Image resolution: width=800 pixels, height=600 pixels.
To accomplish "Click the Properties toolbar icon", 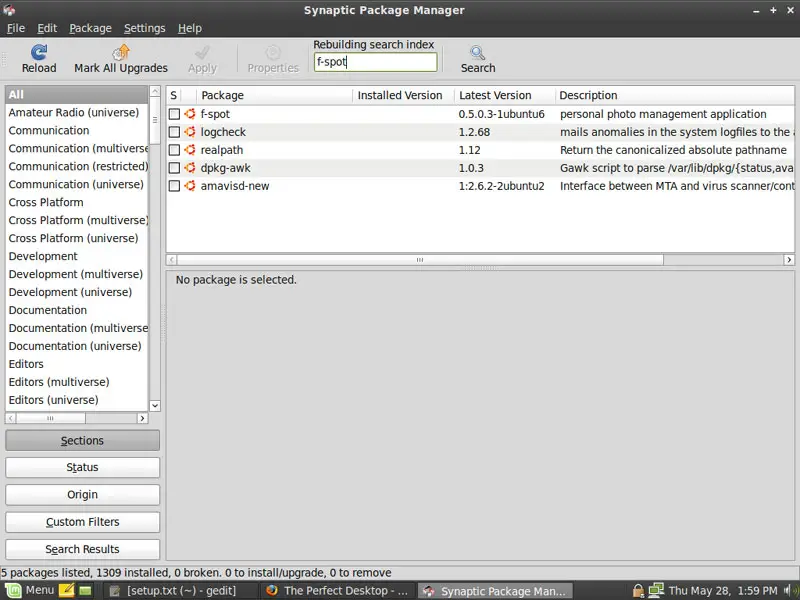I will 273,52.
